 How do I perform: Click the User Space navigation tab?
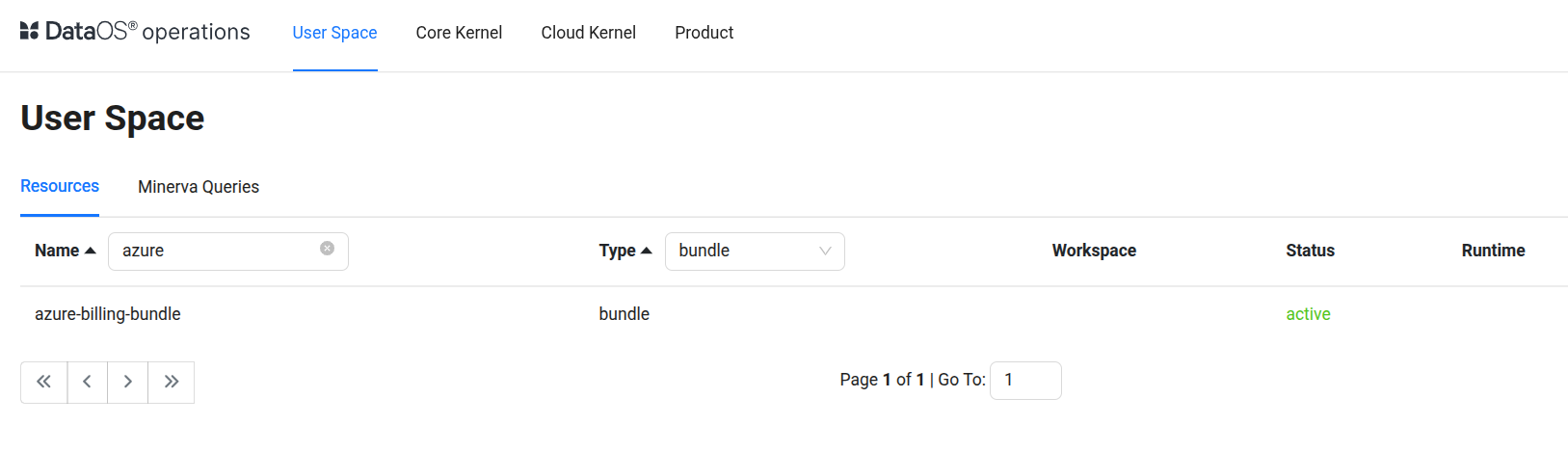coord(334,33)
